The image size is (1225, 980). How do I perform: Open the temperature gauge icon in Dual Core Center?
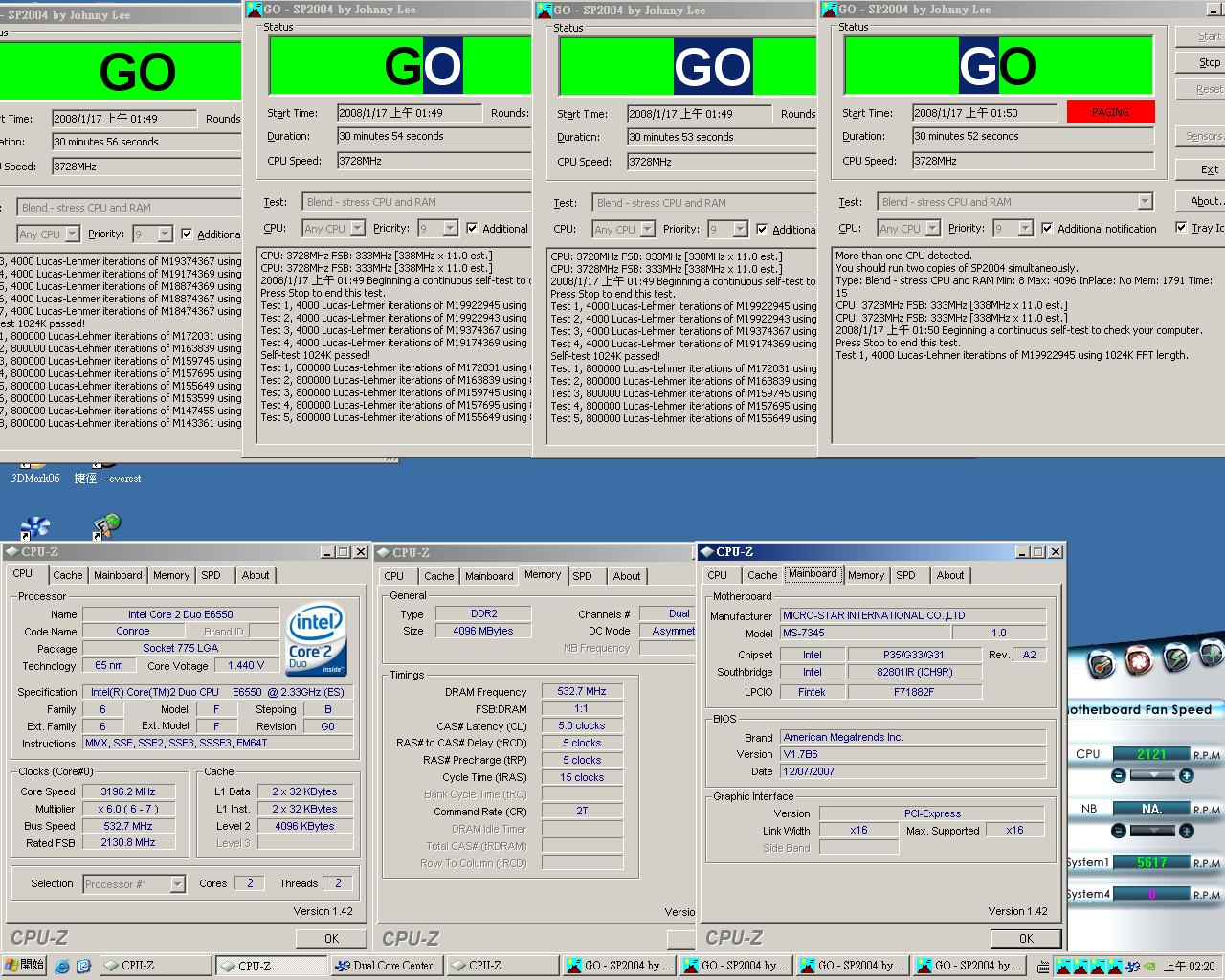click(1102, 664)
